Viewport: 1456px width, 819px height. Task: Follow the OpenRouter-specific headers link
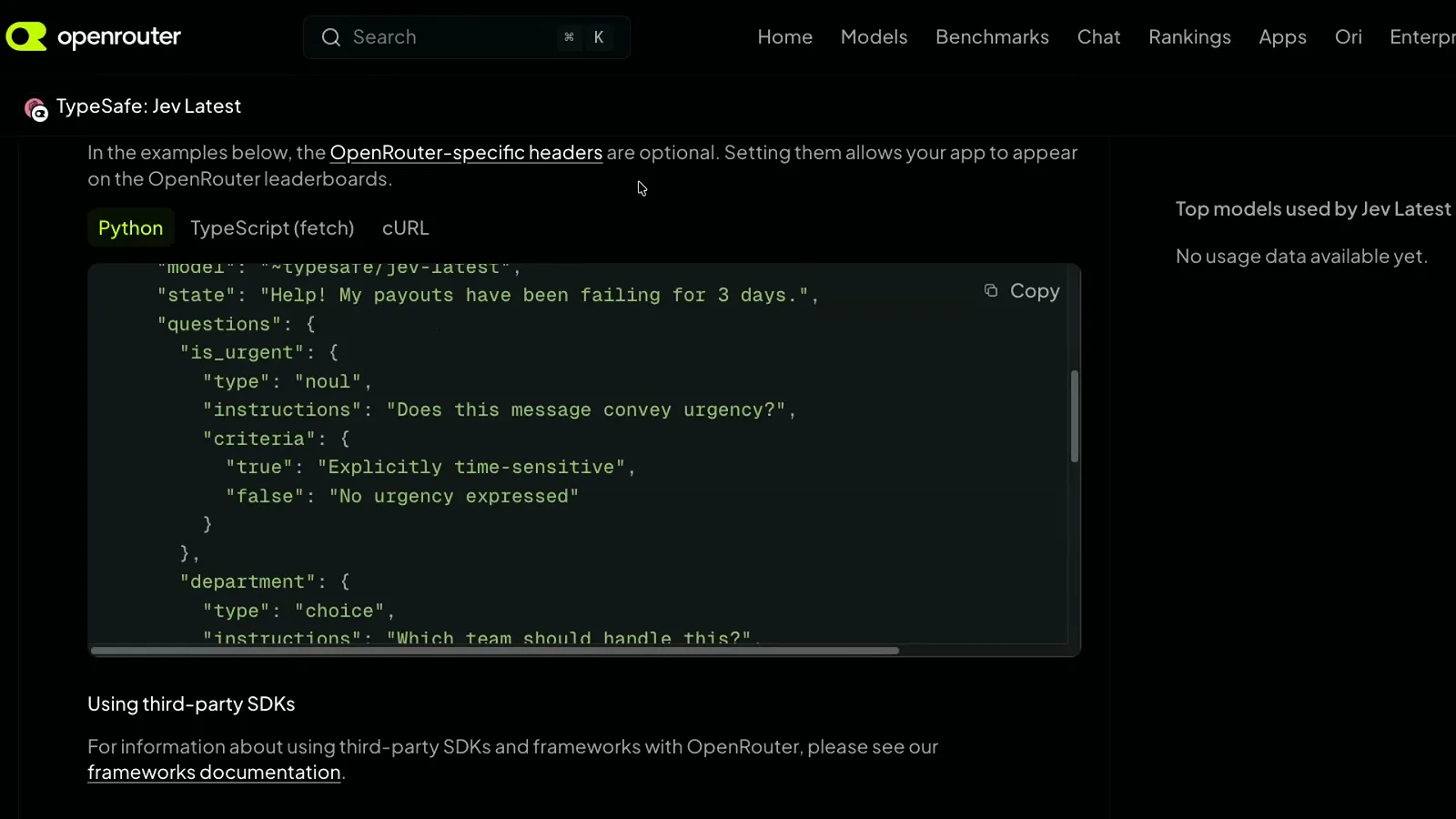click(x=466, y=153)
